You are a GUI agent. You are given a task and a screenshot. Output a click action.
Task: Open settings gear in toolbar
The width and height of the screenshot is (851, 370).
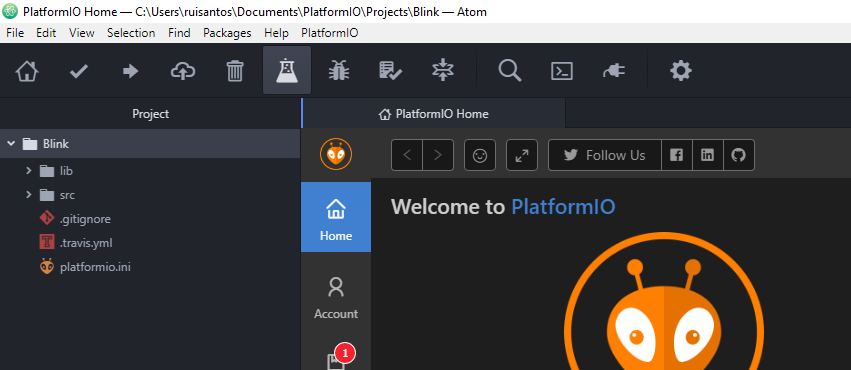681,71
